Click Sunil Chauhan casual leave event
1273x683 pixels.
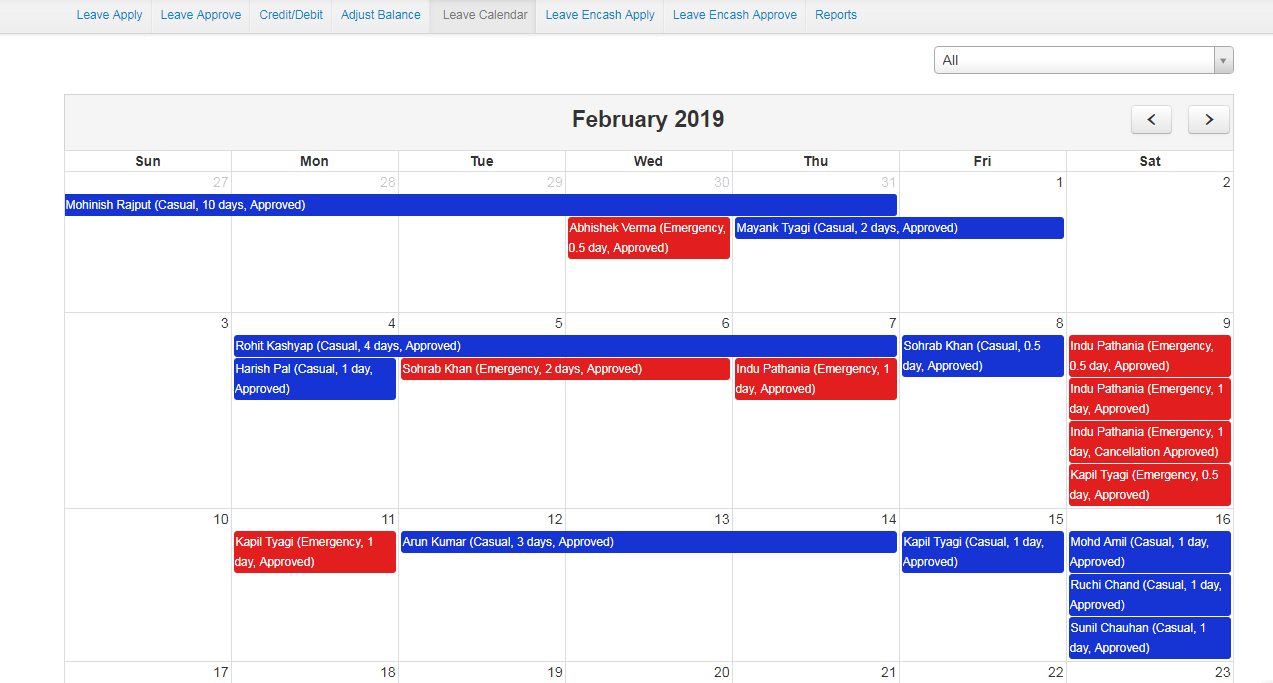[1149, 638]
